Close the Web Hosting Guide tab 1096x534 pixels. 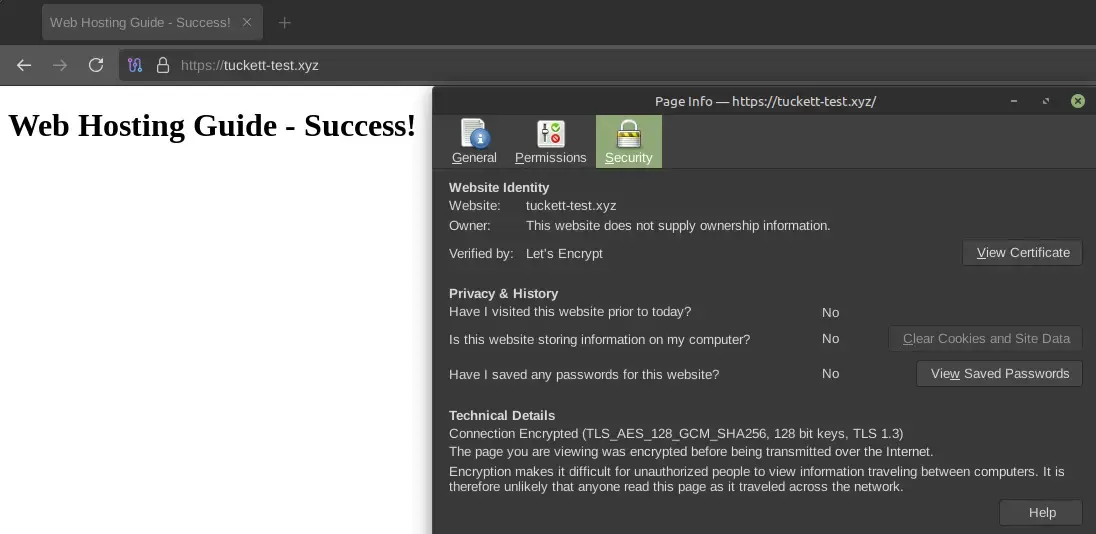pos(247,22)
